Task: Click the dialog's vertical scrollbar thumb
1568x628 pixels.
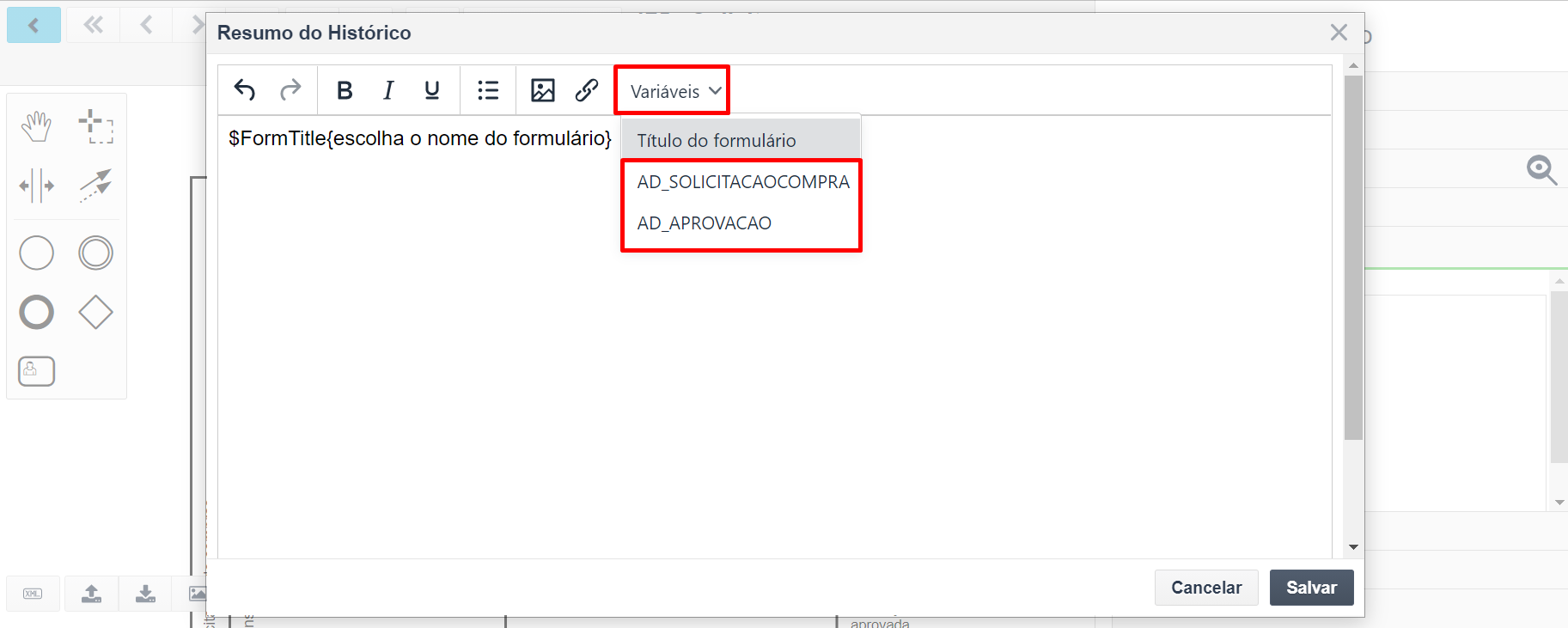Action: tap(1353, 258)
